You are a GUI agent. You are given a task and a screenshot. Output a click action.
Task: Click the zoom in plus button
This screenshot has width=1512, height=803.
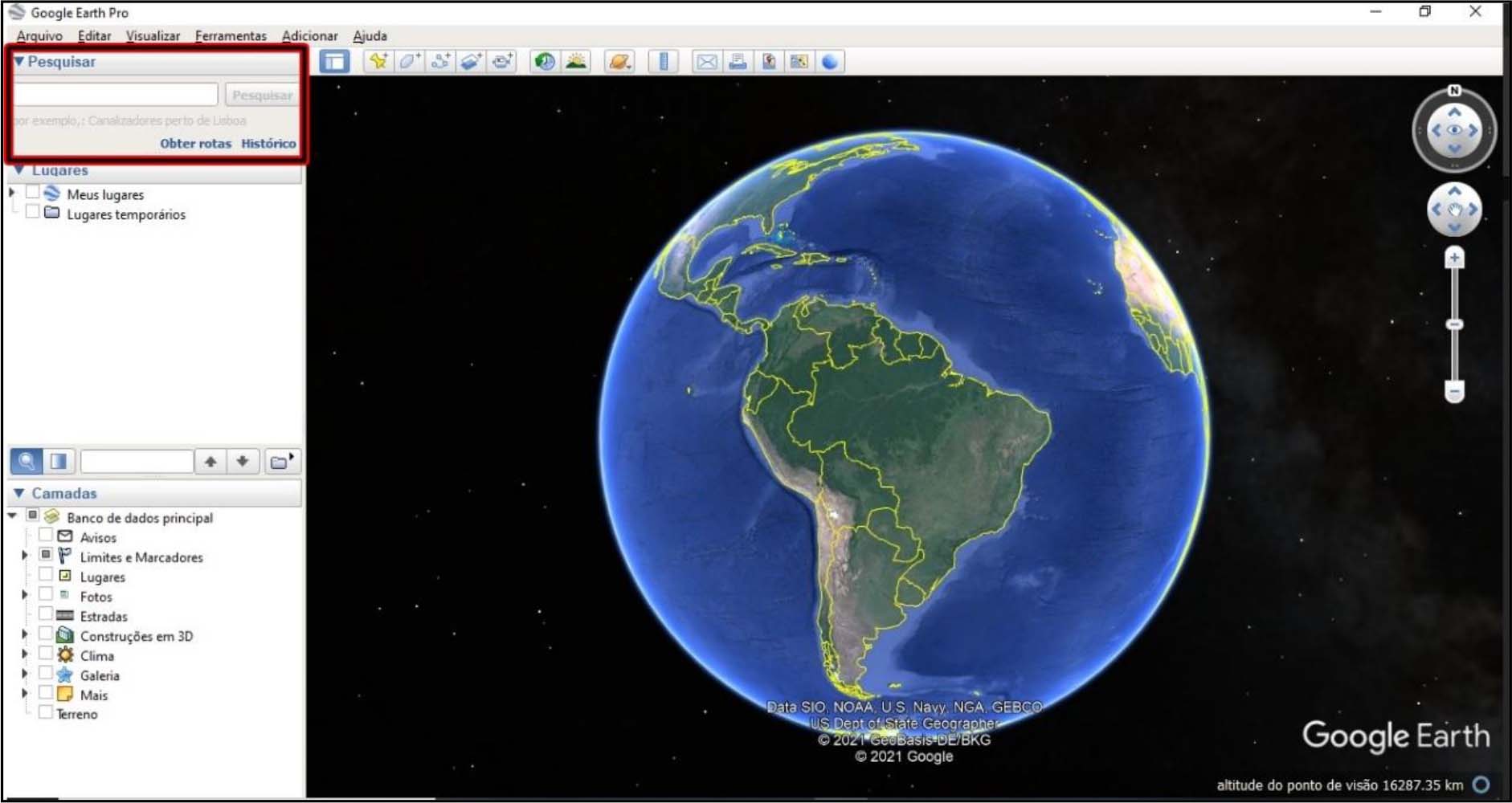coord(1454,258)
